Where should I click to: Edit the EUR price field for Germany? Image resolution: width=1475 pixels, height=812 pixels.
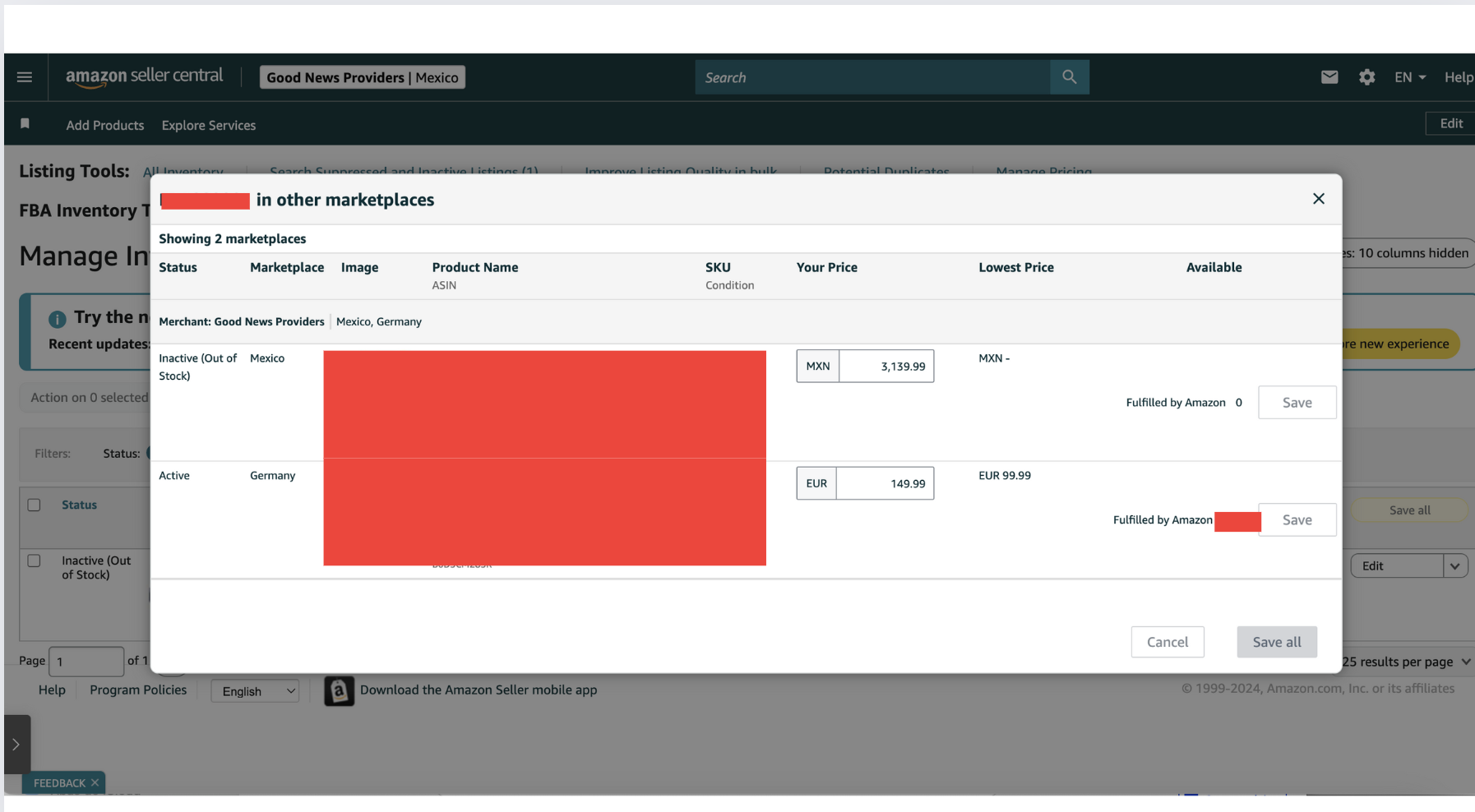click(x=885, y=483)
